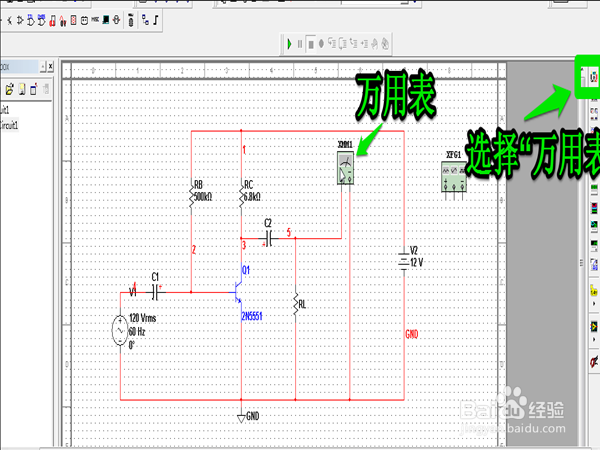Select Circuit1 in the design tree
Image resolution: width=600 pixels, height=450 pixels.
pos(9,125)
